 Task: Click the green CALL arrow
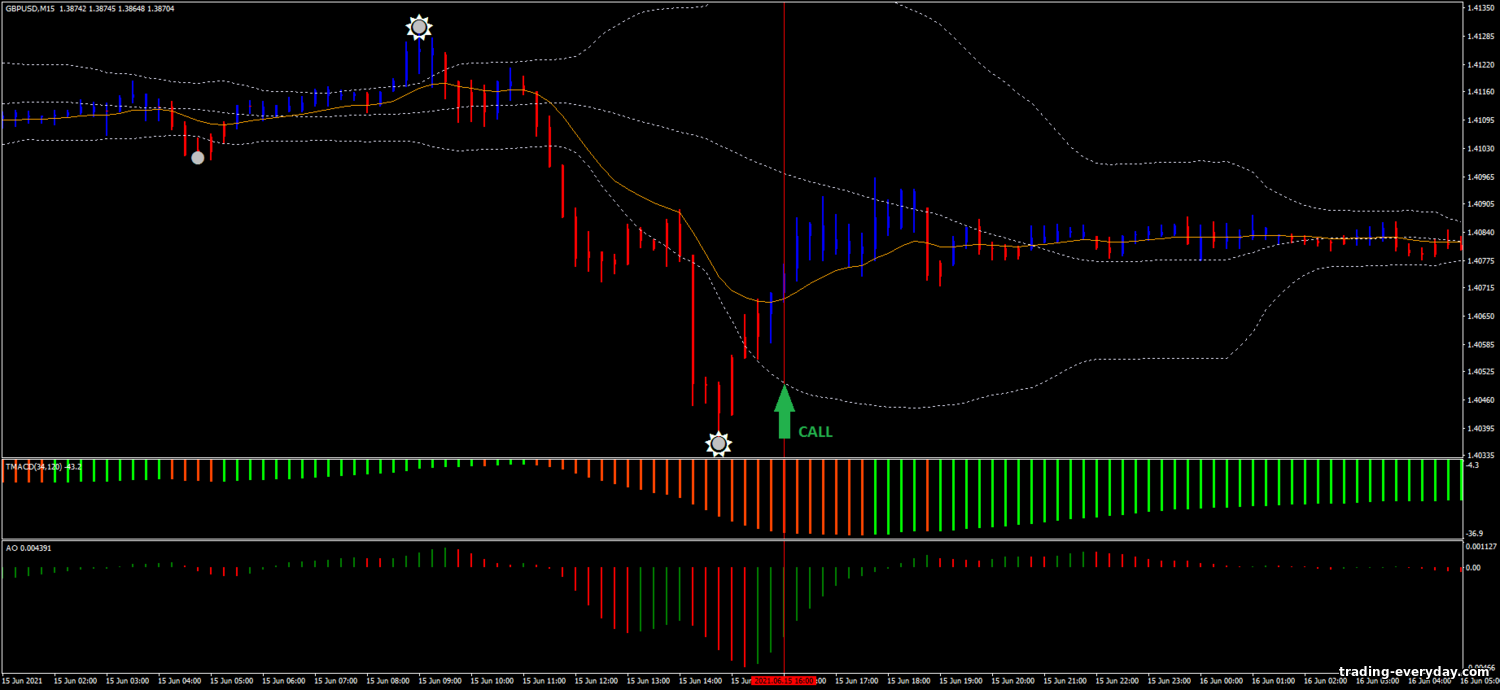point(784,412)
